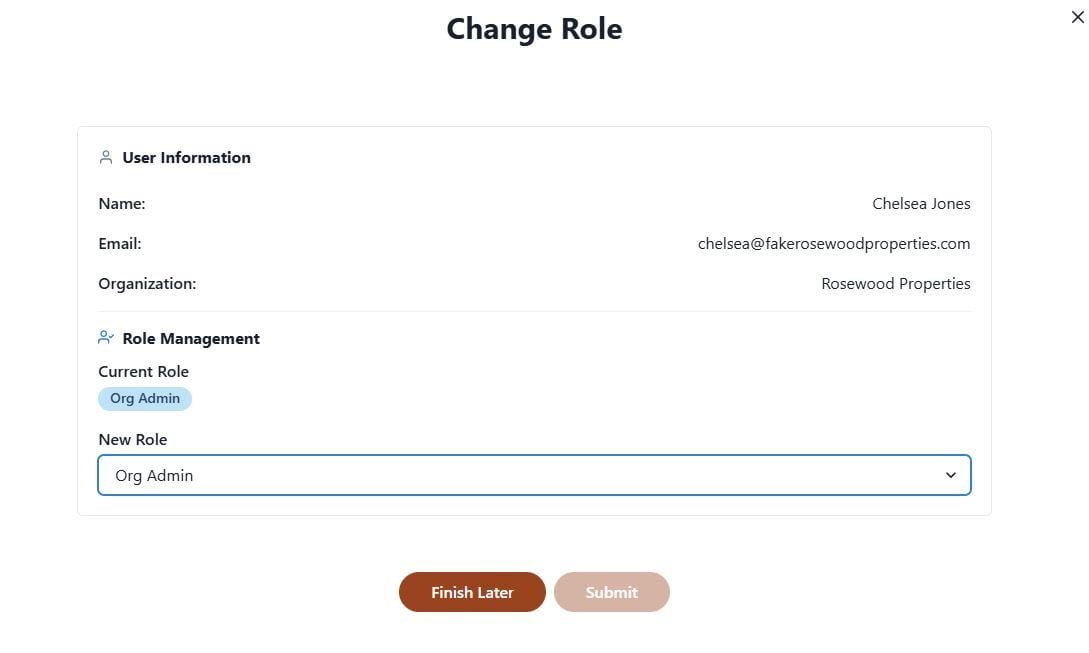Click the User Information person icon
This screenshot has width=1089, height=653.
(106, 157)
